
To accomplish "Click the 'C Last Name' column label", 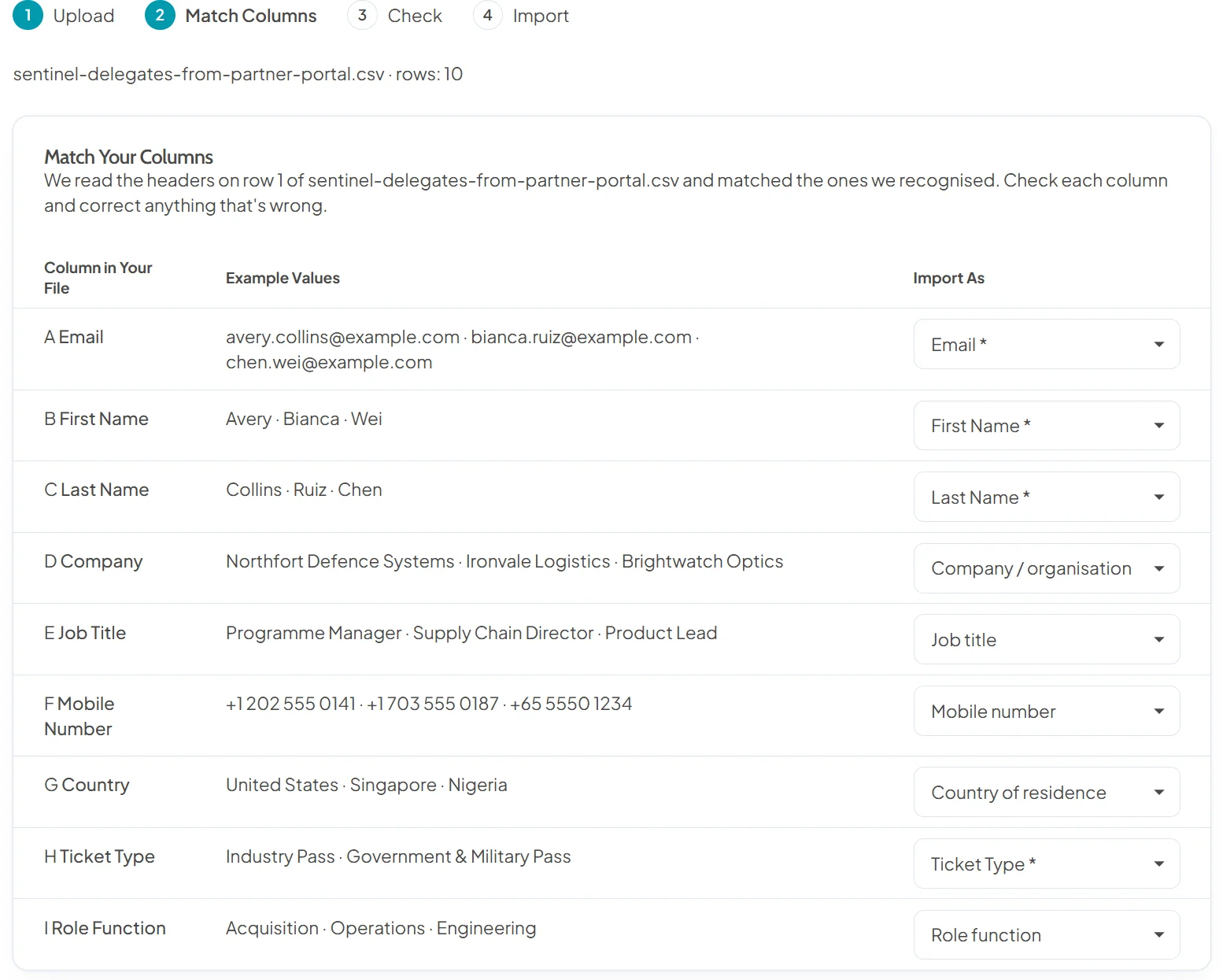I will pos(96,490).
